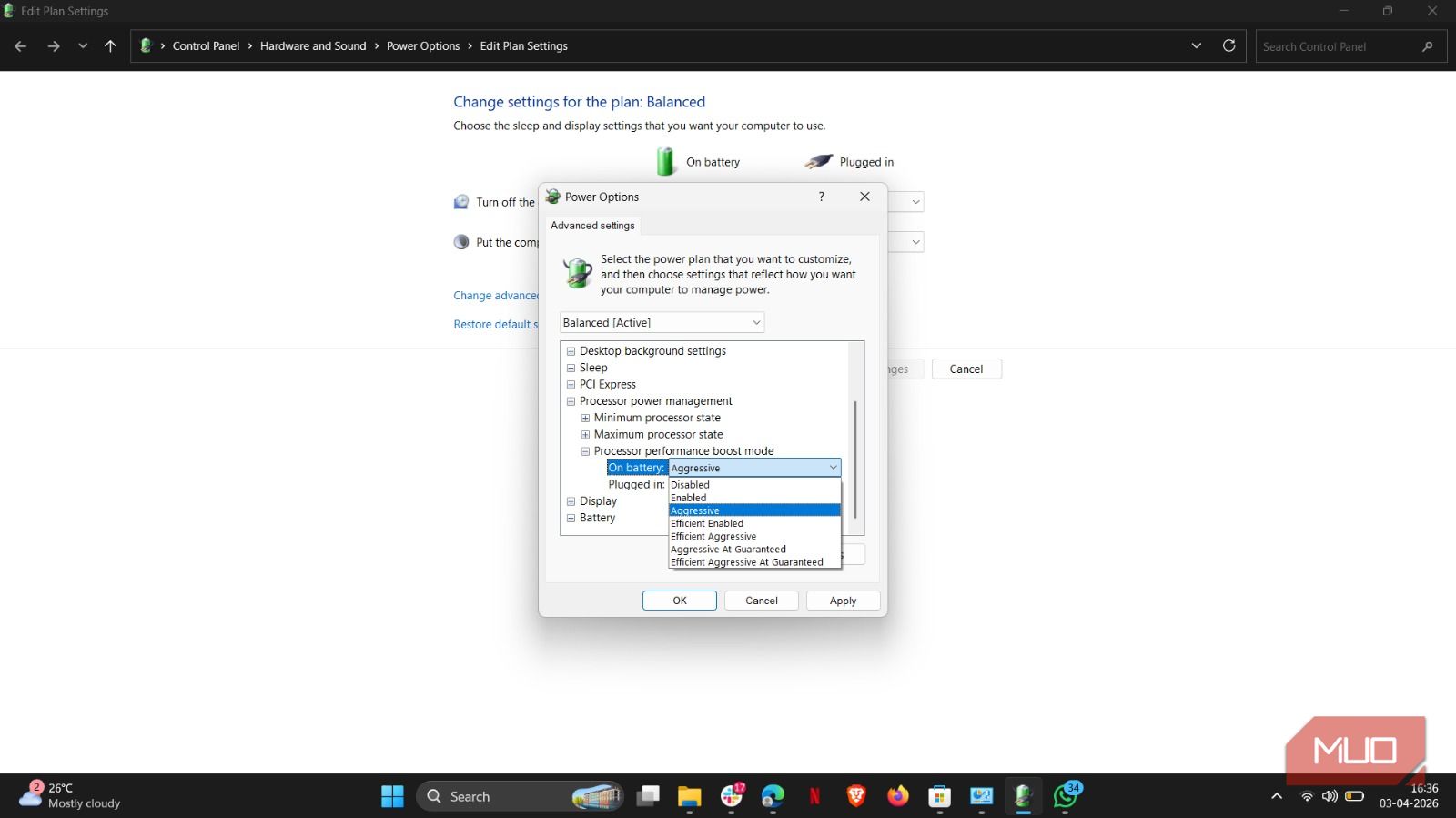
Task: Choose Enabled from boost mode list
Action: pos(754,498)
